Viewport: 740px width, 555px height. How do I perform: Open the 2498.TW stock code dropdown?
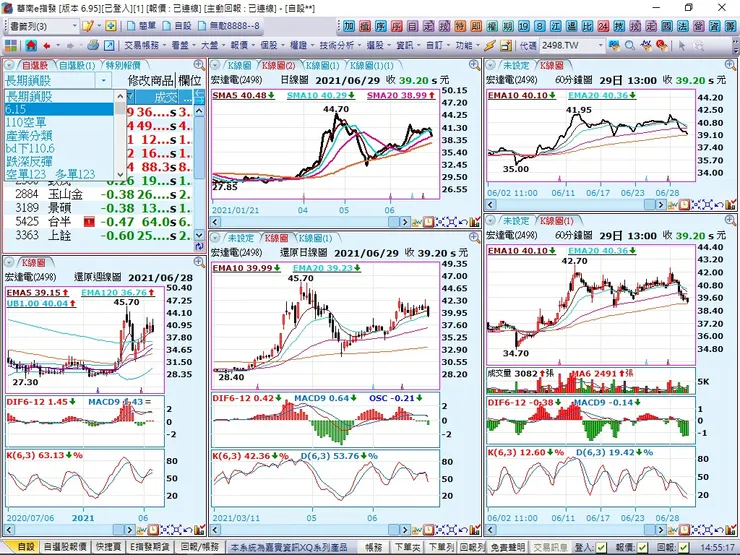click(600, 45)
